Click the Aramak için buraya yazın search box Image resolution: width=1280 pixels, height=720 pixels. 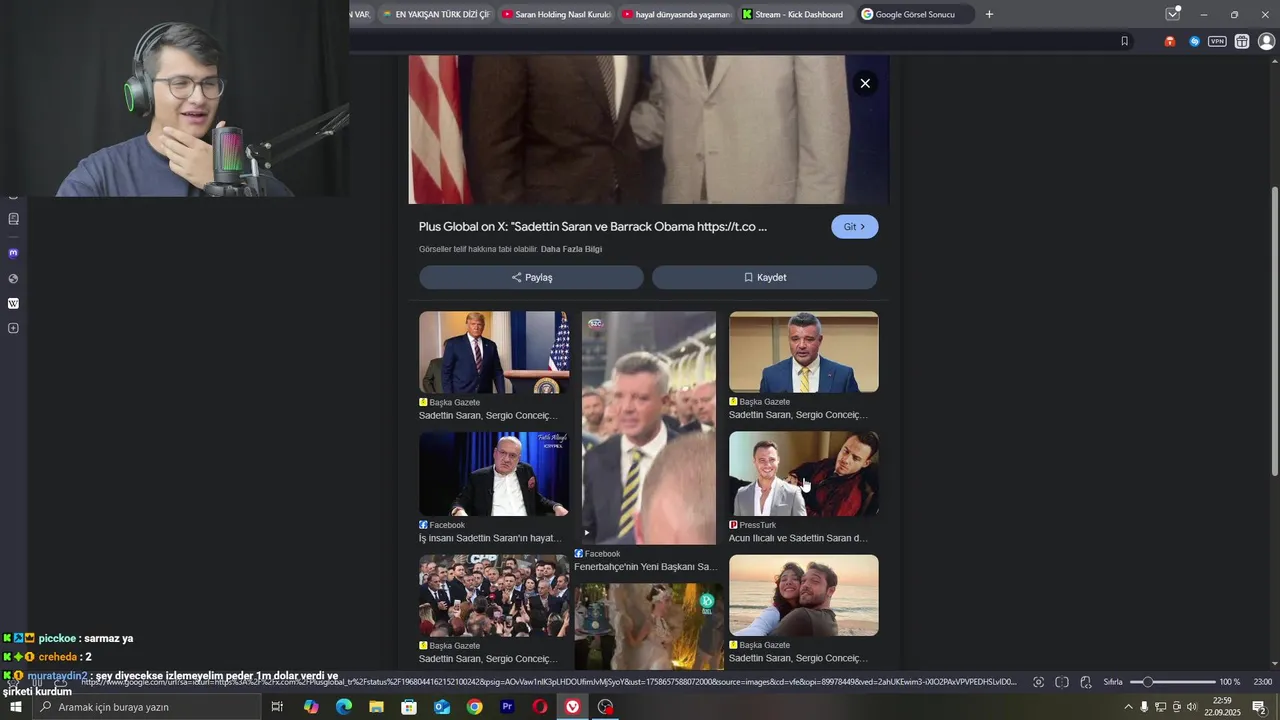click(x=146, y=707)
